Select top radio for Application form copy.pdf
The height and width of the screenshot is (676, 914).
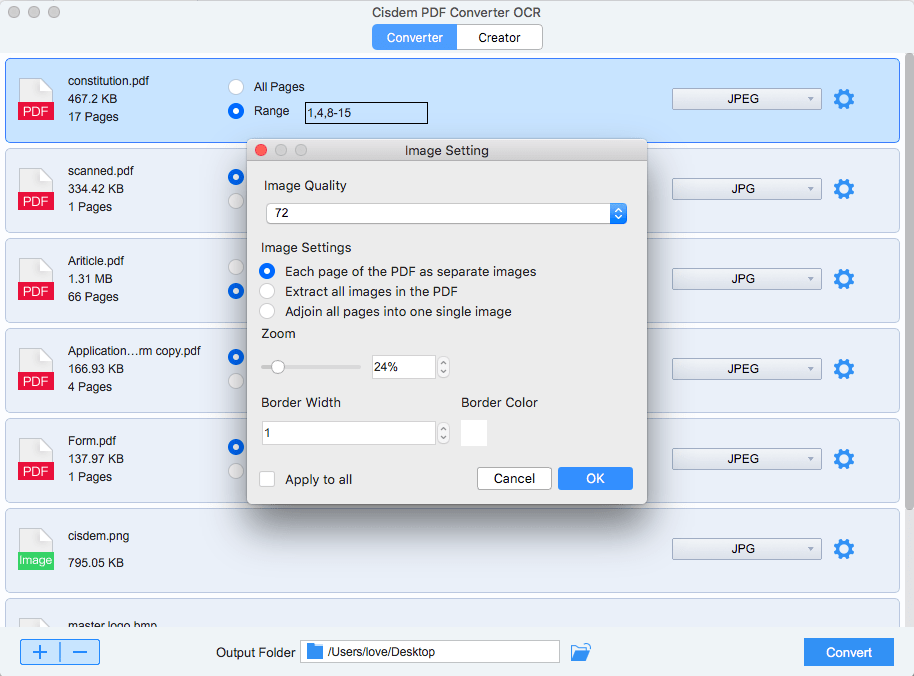point(236,357)
